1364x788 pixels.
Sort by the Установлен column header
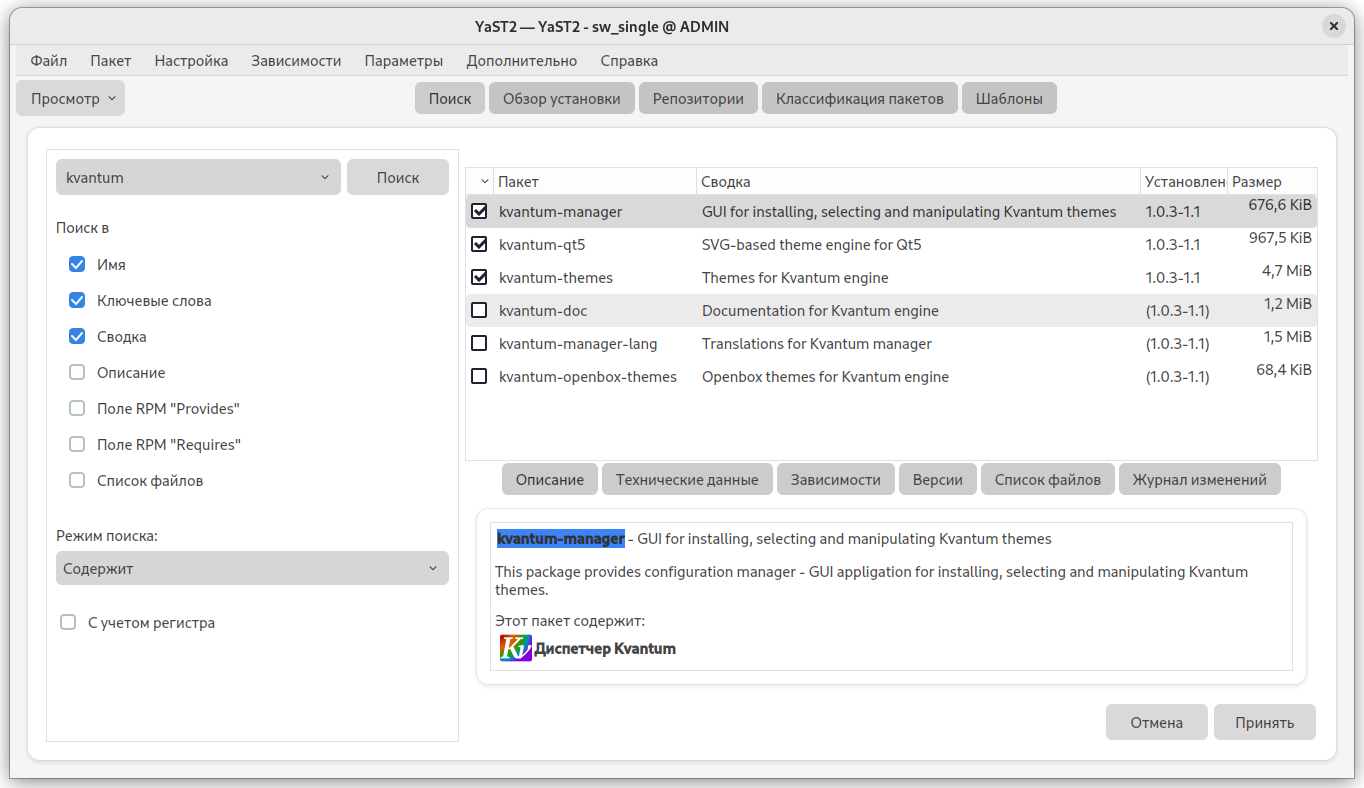(1184, 182)
